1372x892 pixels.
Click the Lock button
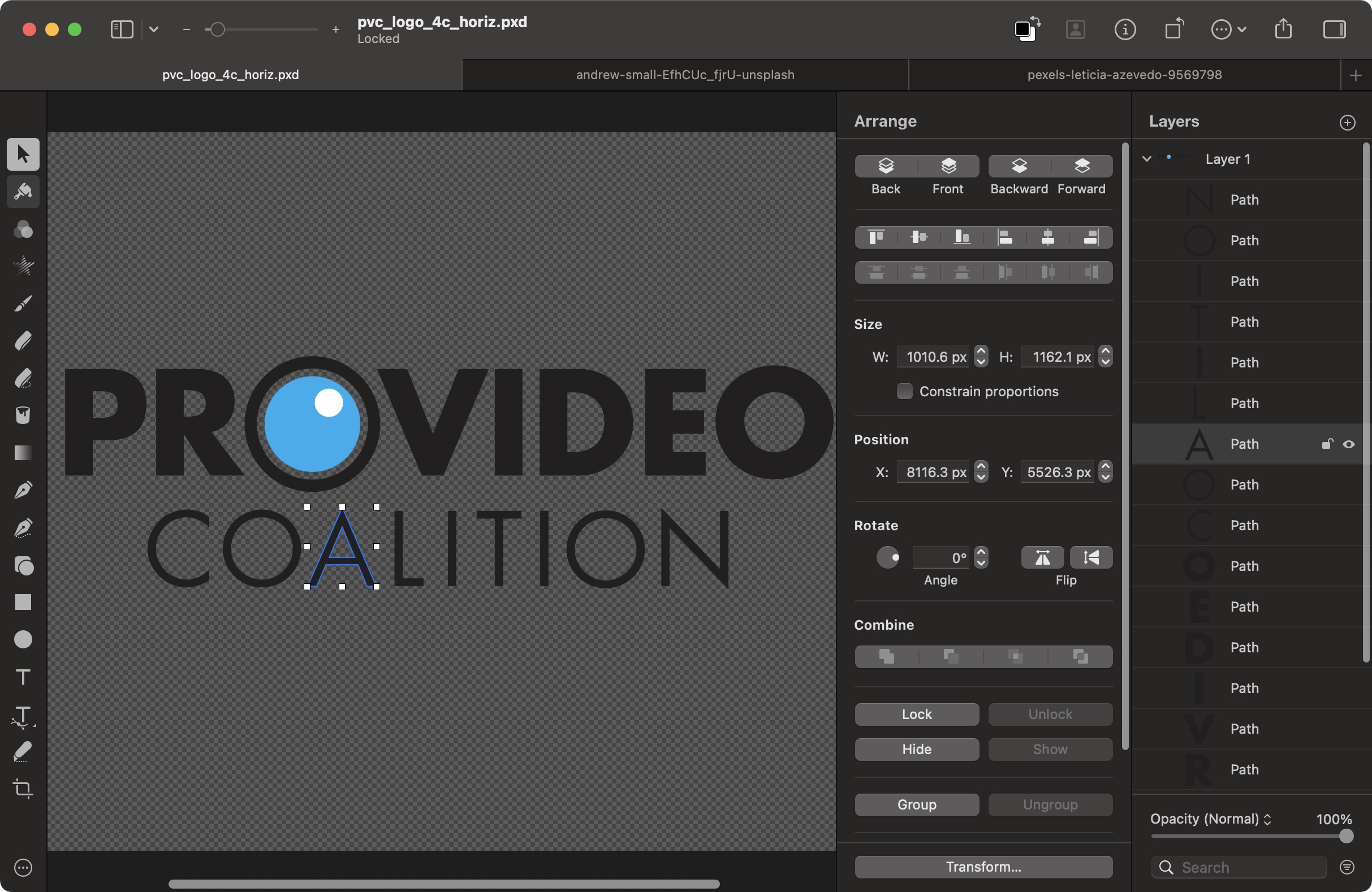point(917,714)
